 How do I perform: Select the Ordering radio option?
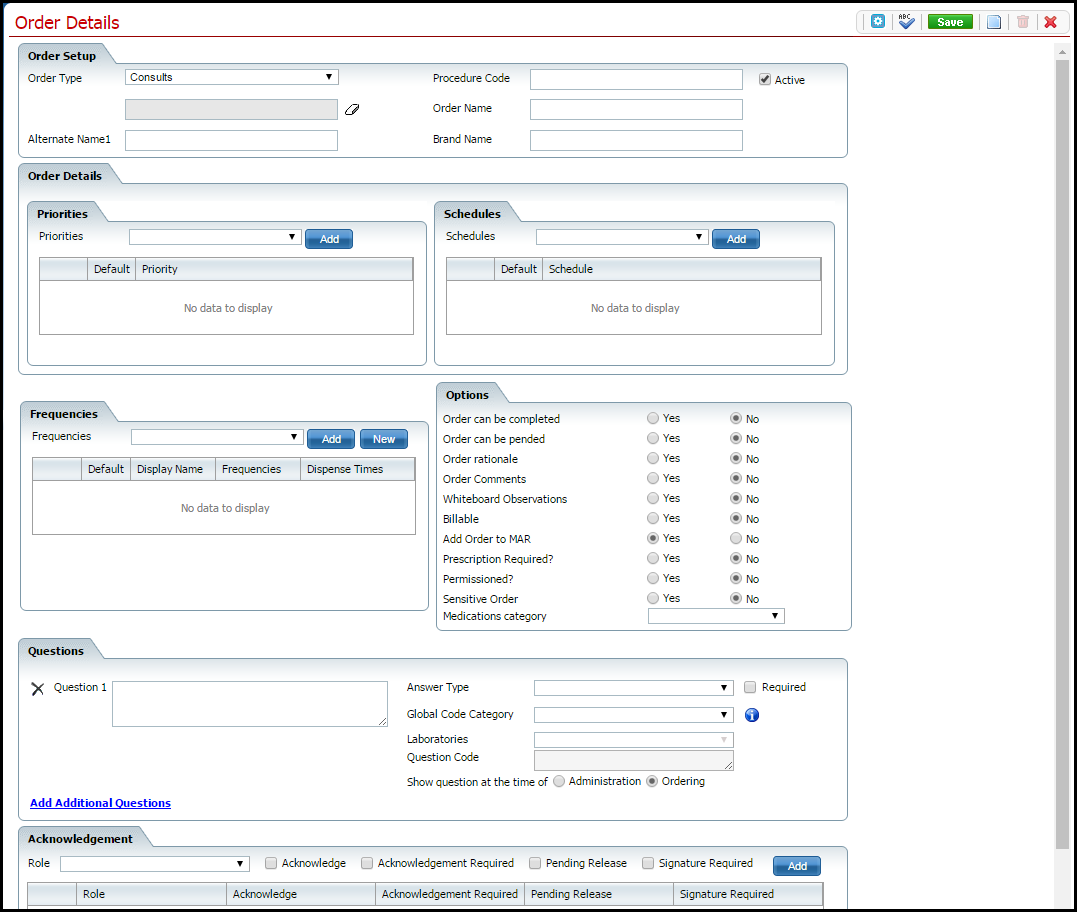(652, 782)
